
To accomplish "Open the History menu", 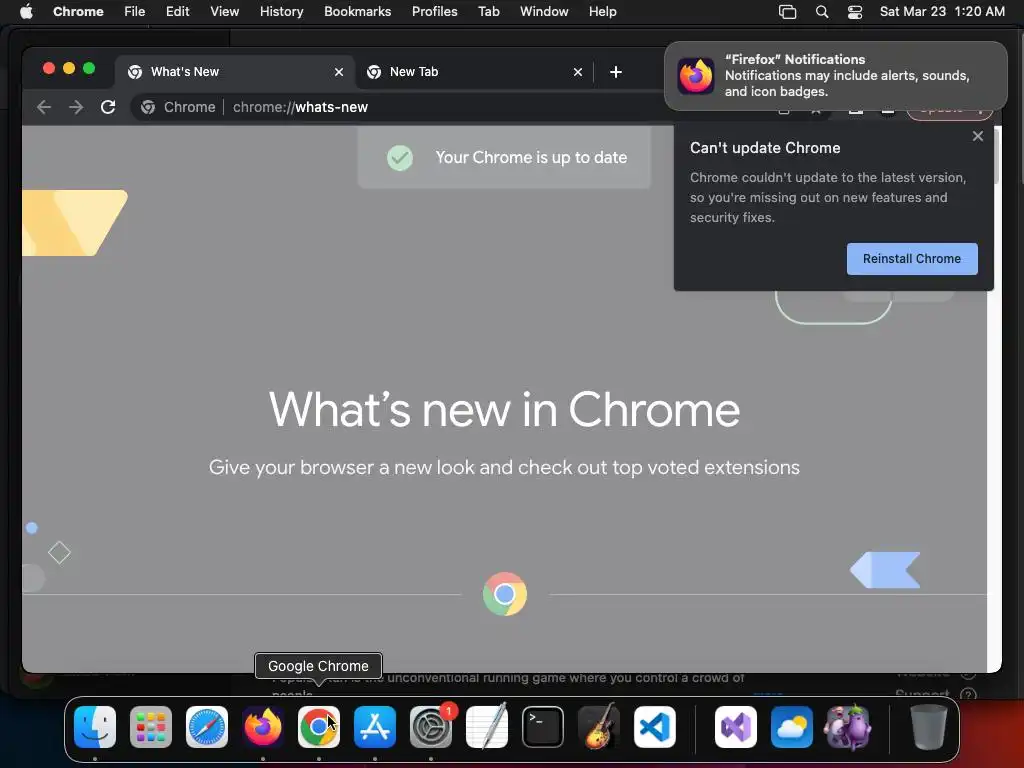I will (281, 12).
